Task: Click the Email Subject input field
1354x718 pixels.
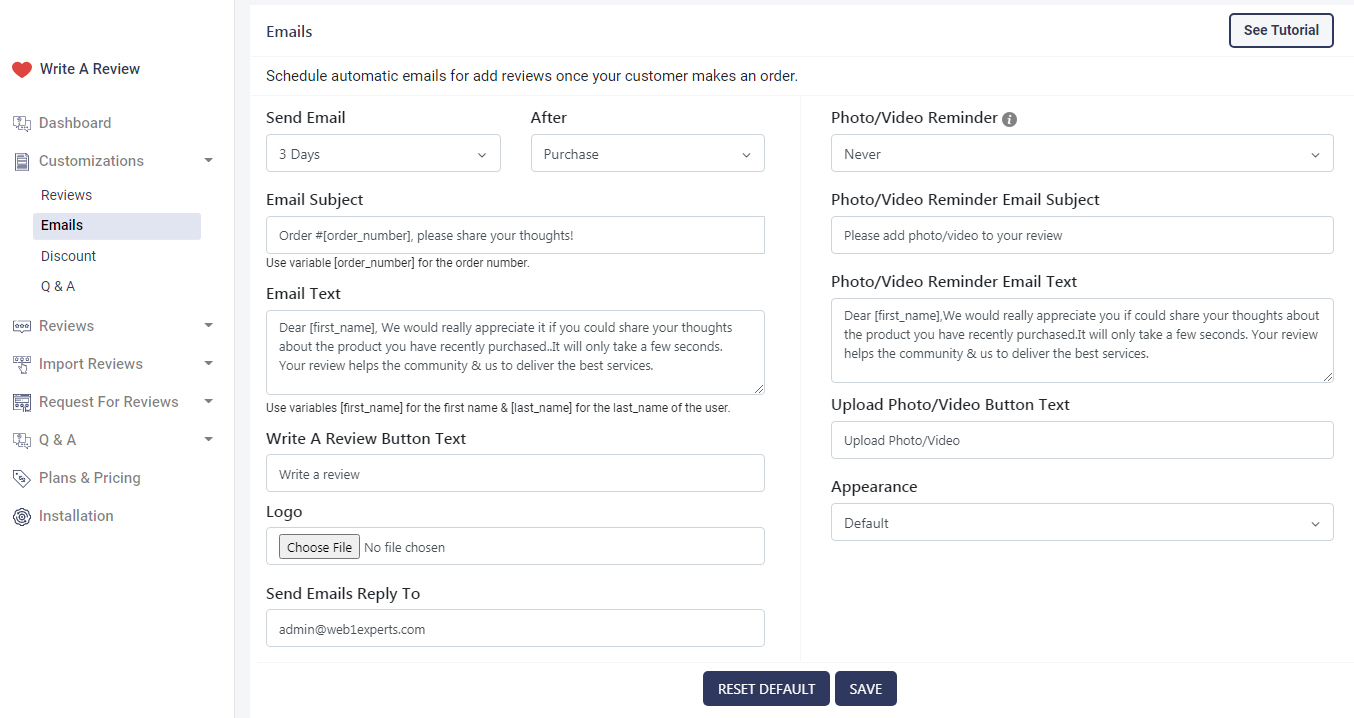Action: pyautogui.click(x=515, y=235)
